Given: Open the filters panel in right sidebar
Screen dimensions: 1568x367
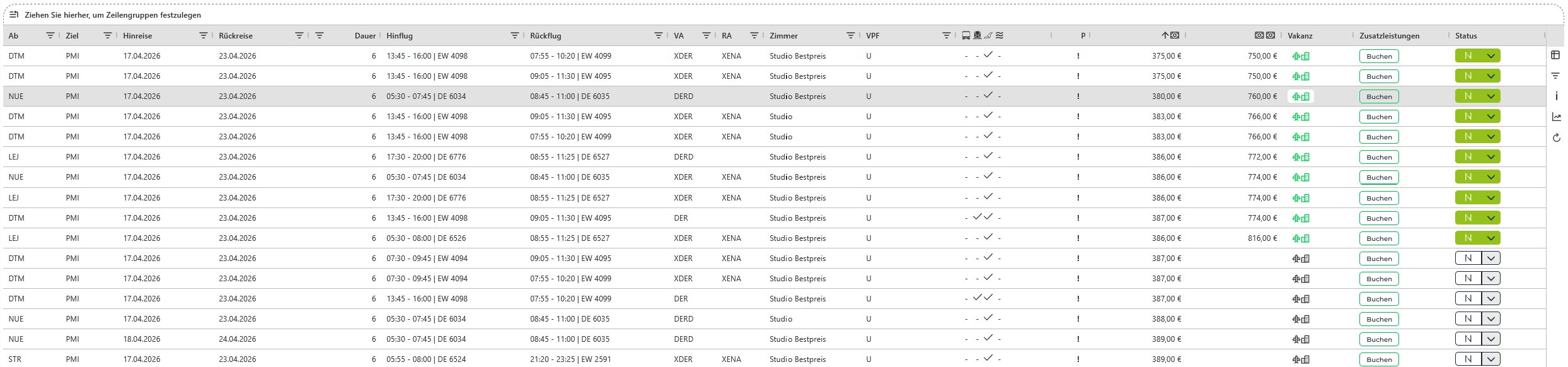Looking at the screenshot, I should tap(1555, 76).
